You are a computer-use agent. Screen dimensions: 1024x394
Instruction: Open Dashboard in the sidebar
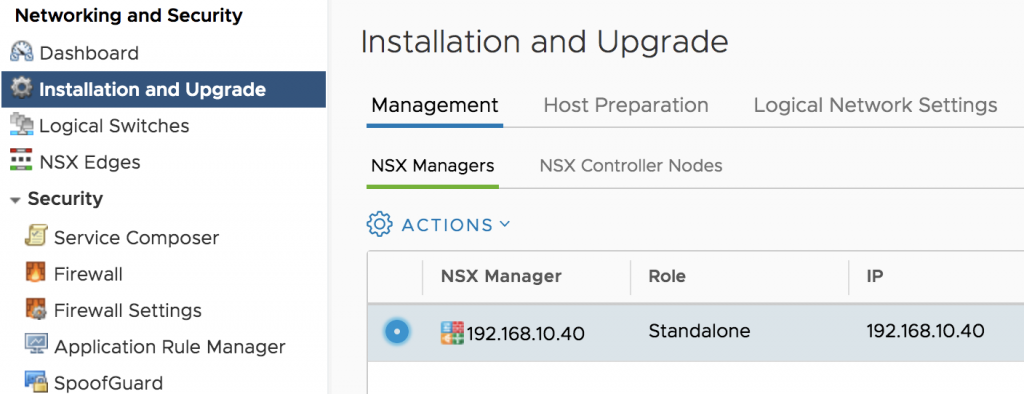tap(89, 53)
